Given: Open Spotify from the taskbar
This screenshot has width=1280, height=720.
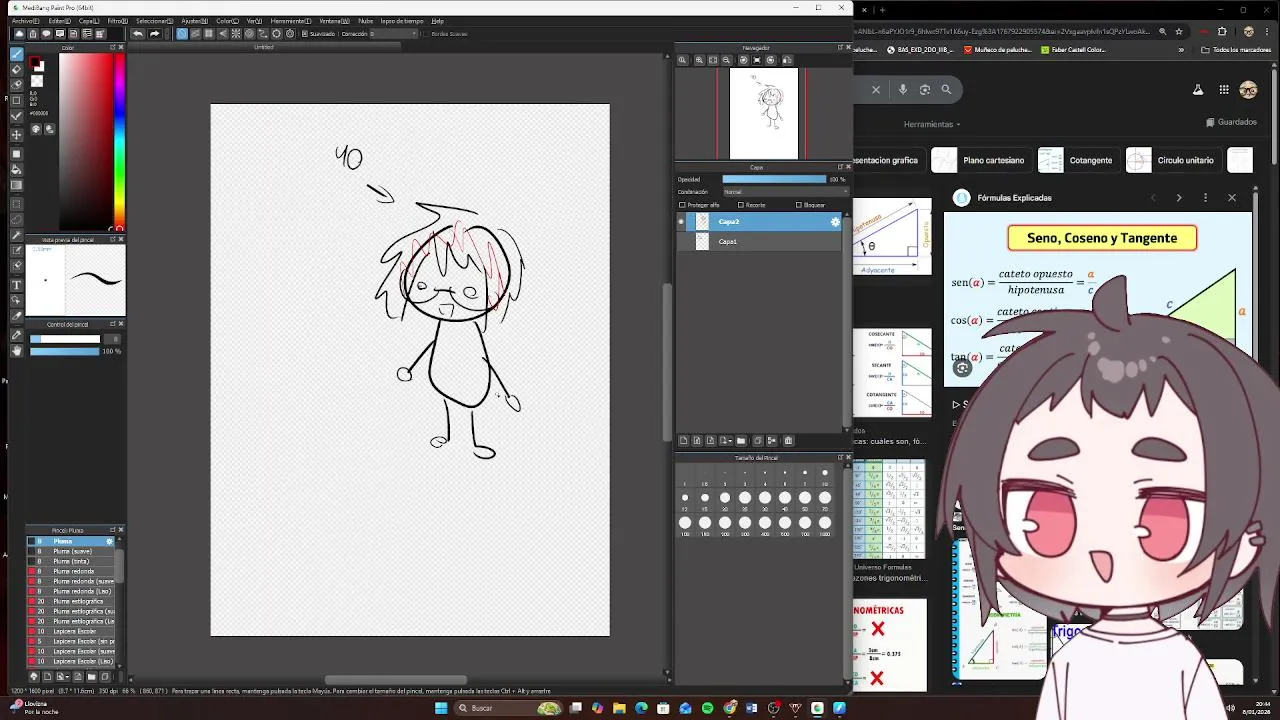Looking at the screenshot, I should pos(707,708).
